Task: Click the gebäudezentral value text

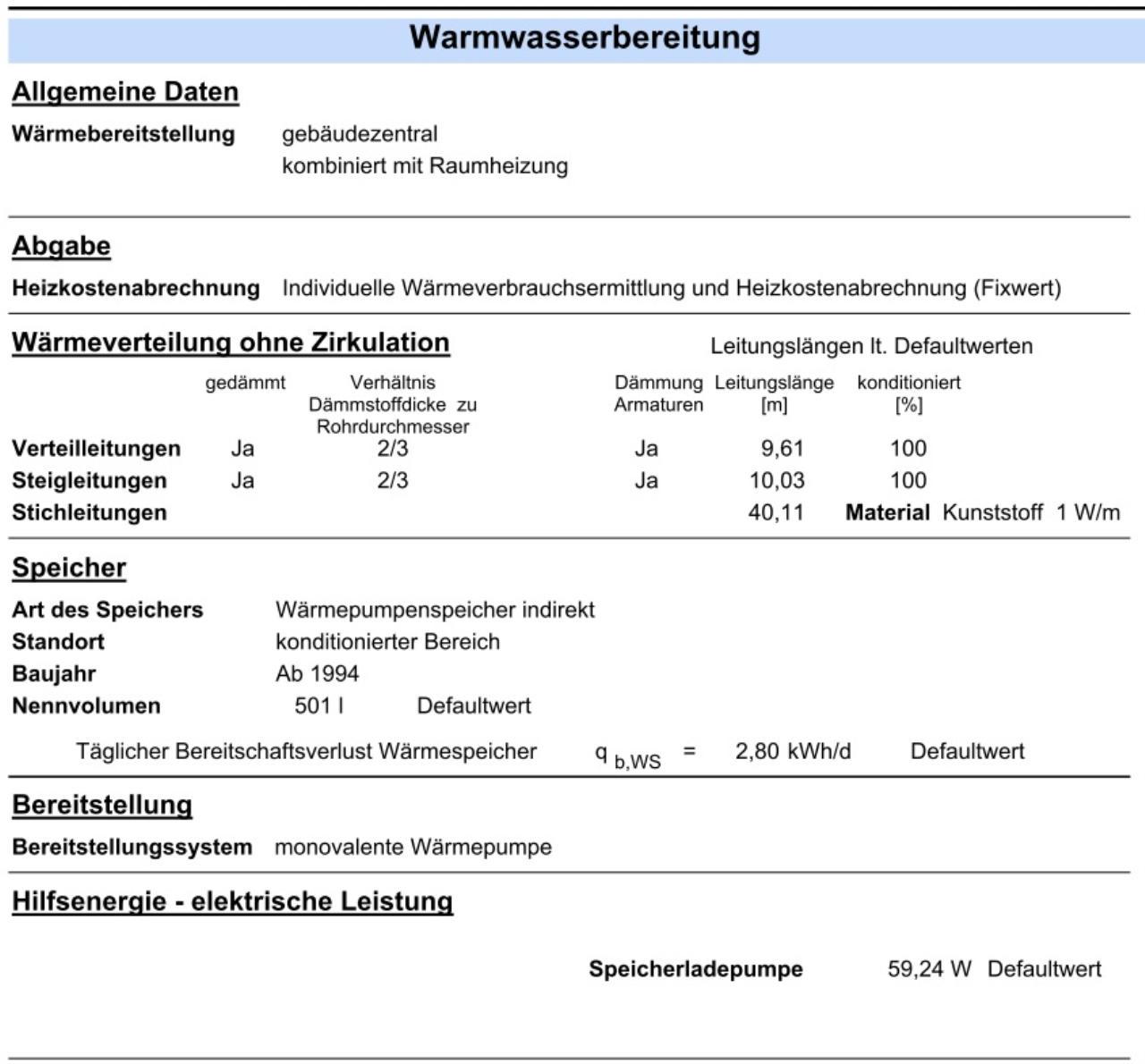Action: 360,134
